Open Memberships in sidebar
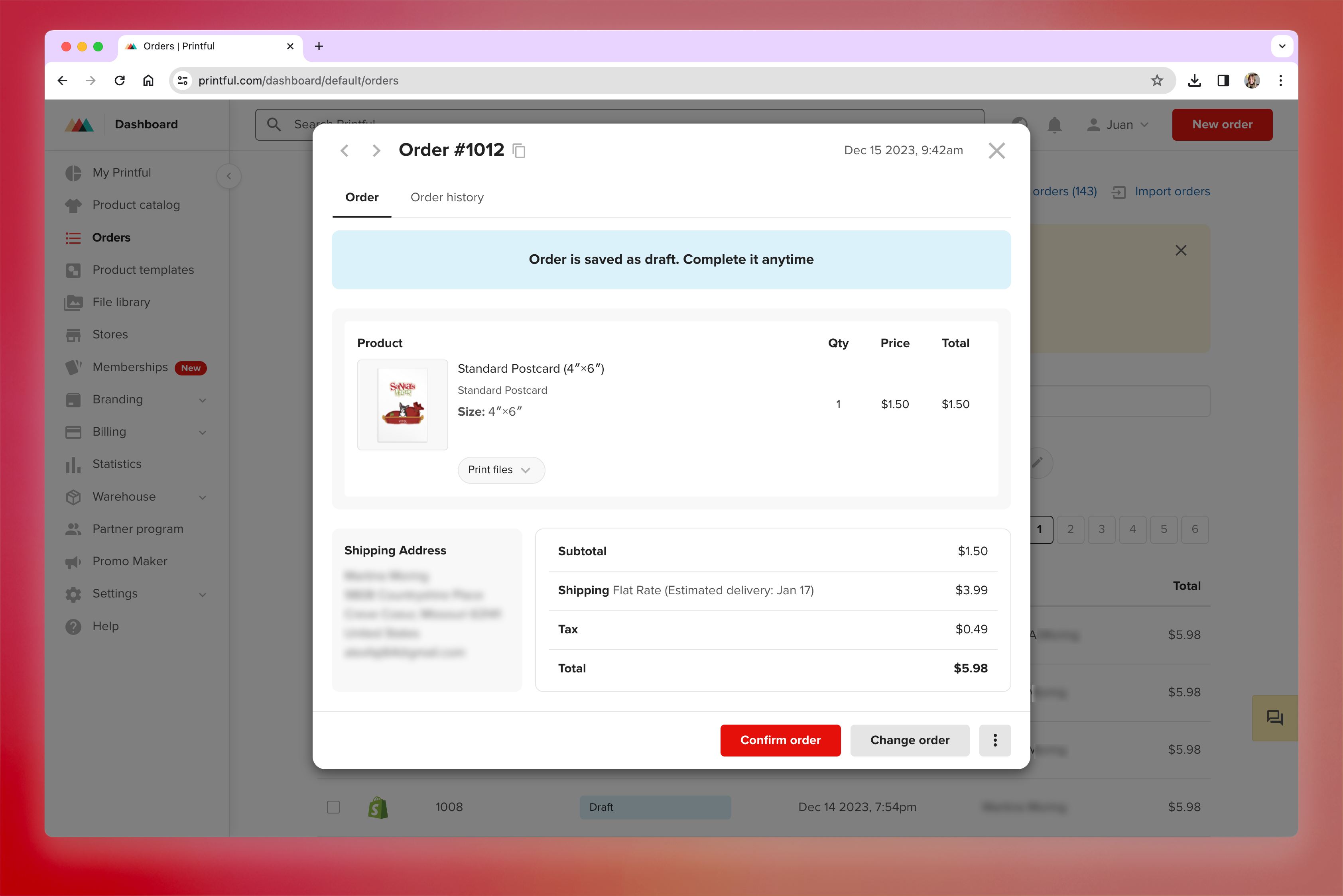 click(x=130, y=367)
